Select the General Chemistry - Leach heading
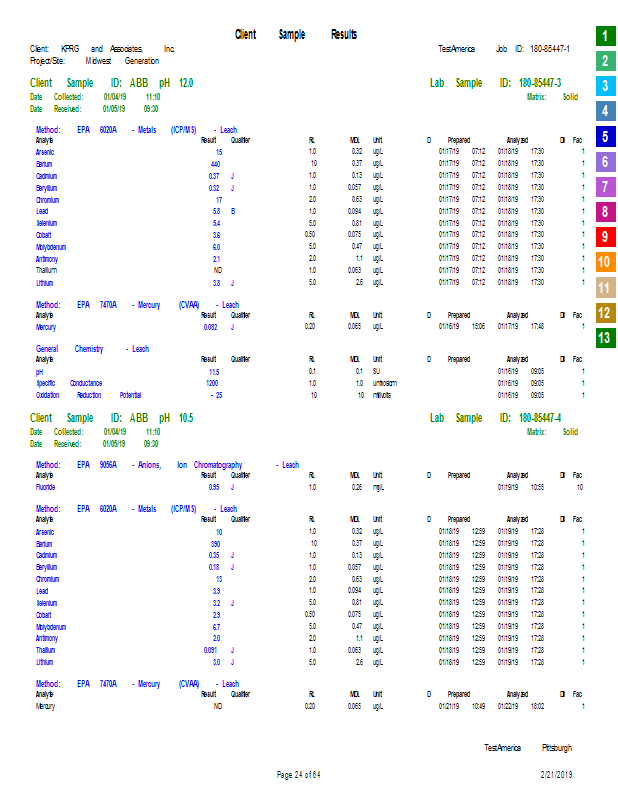The width and height of the screenshot is (618, 800). (x=92, y=349)
